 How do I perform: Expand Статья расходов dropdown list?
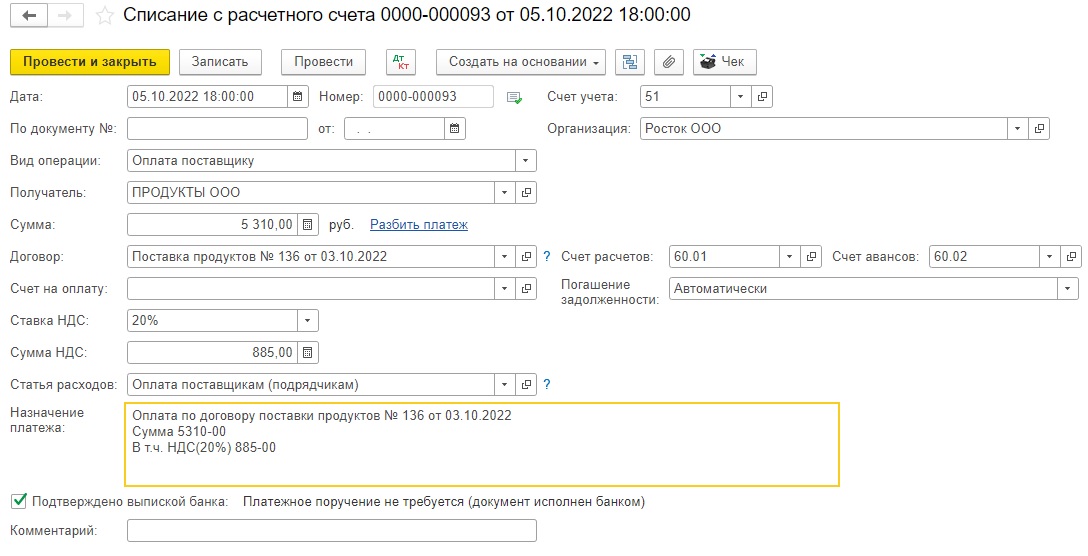[504, 384]
